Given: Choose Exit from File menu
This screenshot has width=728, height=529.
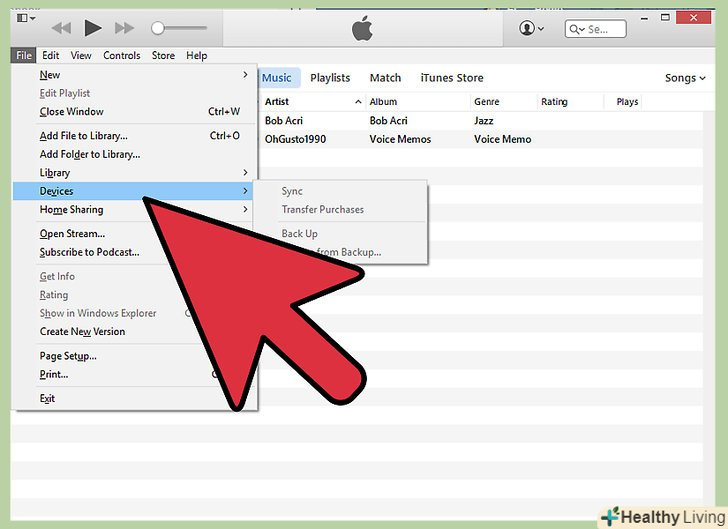Looking at the screenshot, I should click(x=47, y=398).
